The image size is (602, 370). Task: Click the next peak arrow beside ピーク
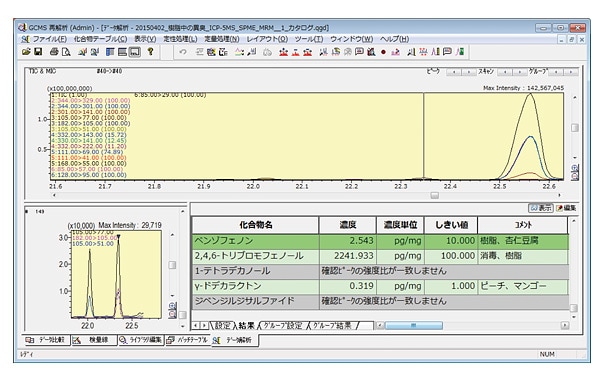click(x=468, y=72)
